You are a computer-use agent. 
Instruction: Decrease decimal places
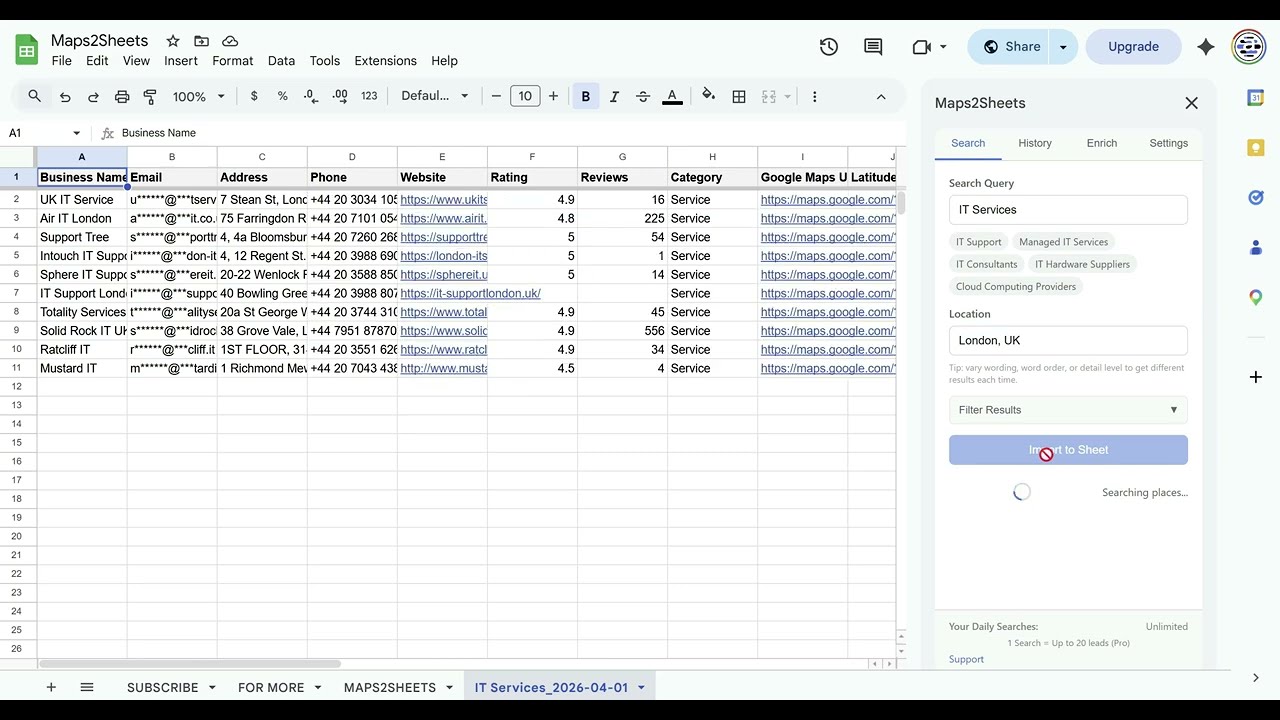pyautogui.click(x=311, y=96)
